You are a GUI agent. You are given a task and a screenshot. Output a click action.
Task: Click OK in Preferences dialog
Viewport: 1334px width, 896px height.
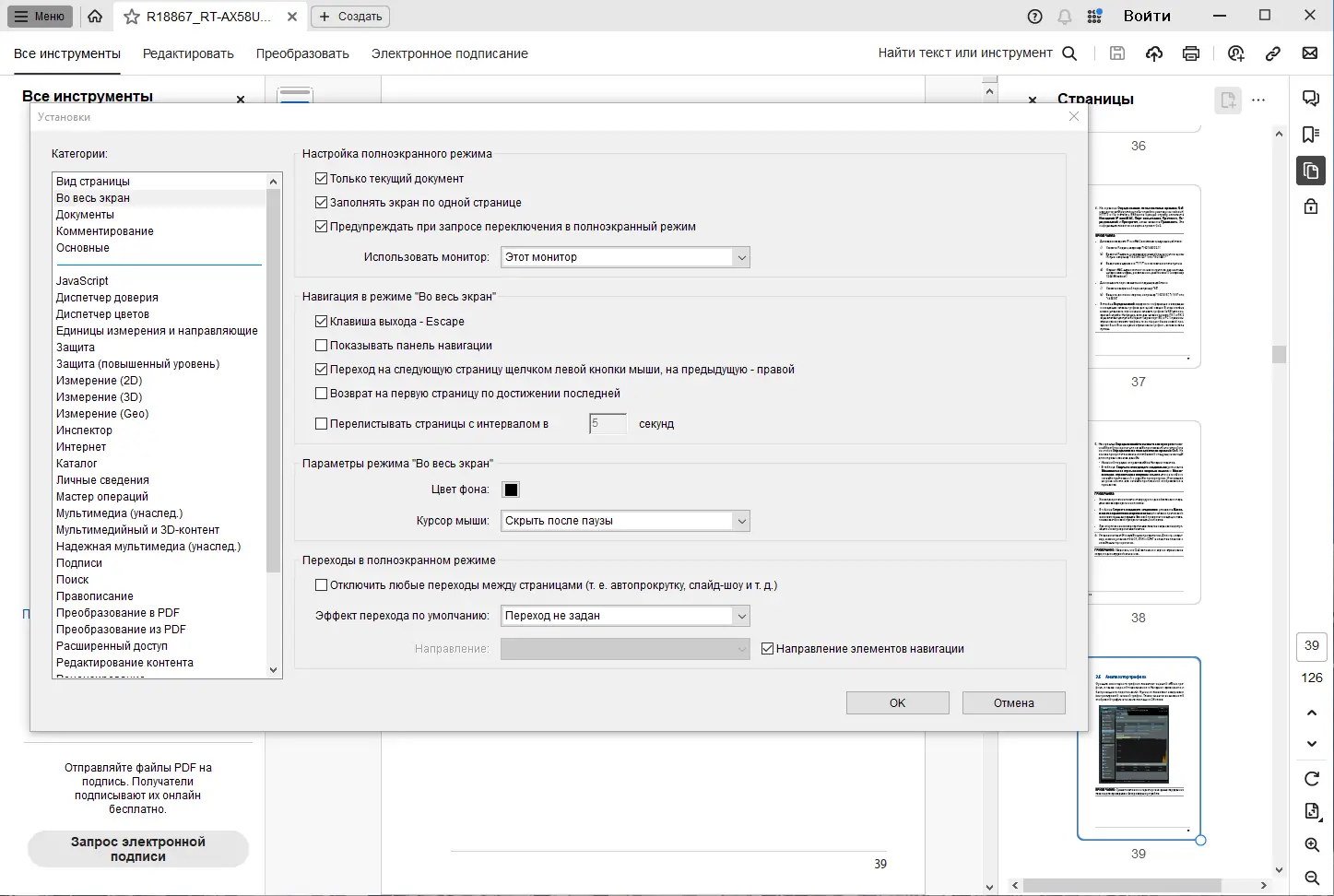coord(898,703)
